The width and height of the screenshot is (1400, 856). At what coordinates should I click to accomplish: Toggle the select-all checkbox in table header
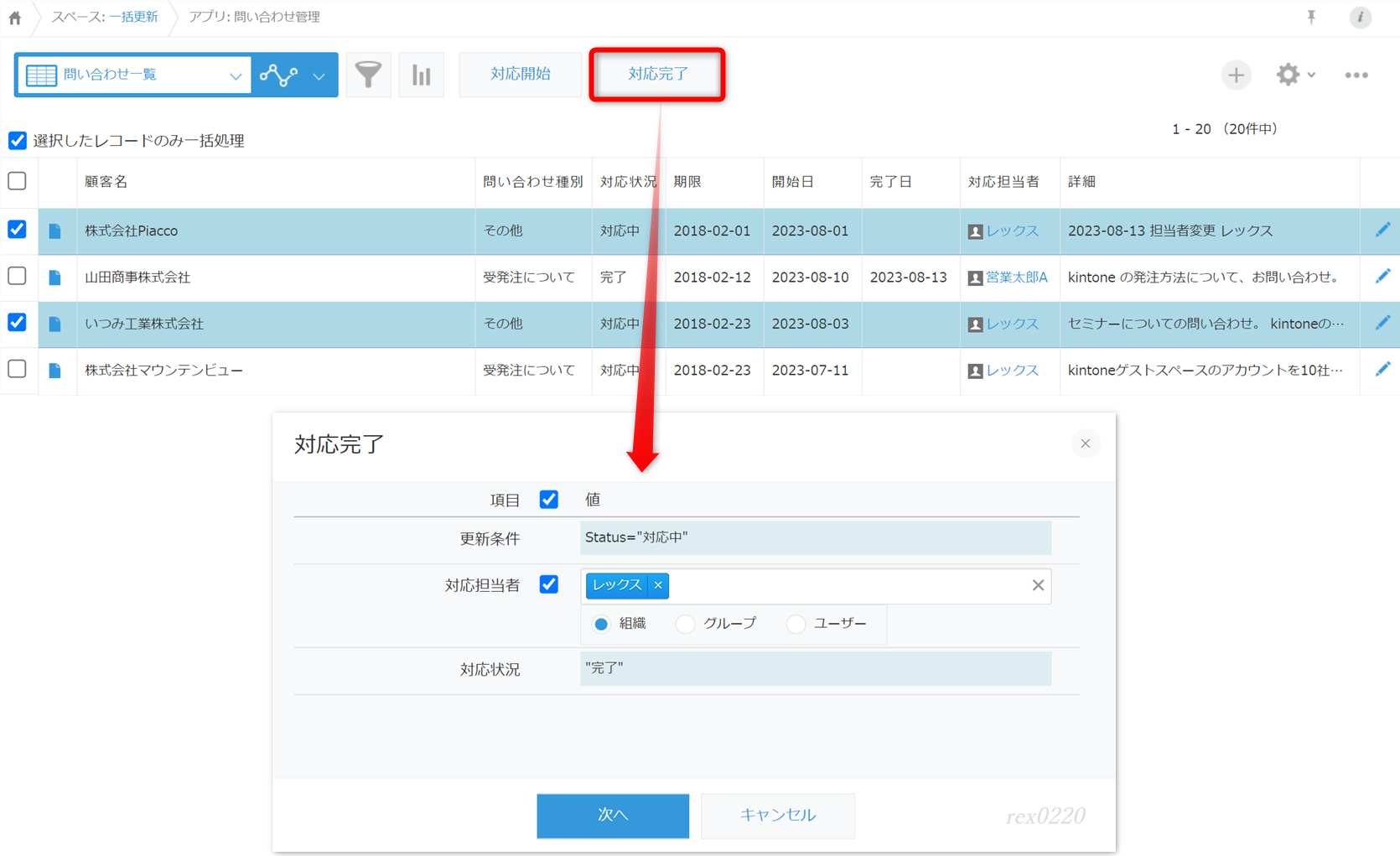point(17,181)
